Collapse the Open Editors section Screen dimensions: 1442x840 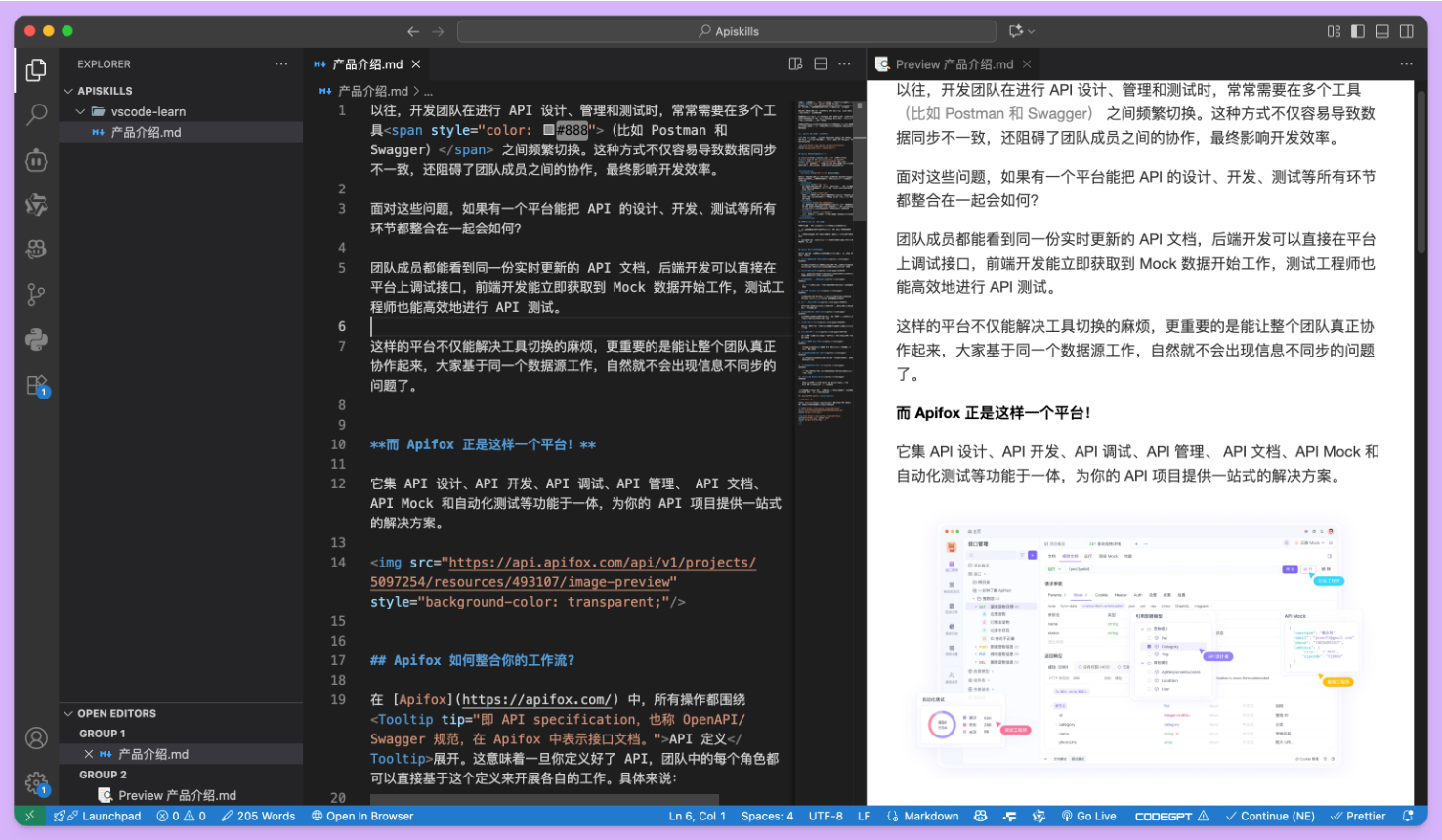pyautogui.click(x=68, y=714)
